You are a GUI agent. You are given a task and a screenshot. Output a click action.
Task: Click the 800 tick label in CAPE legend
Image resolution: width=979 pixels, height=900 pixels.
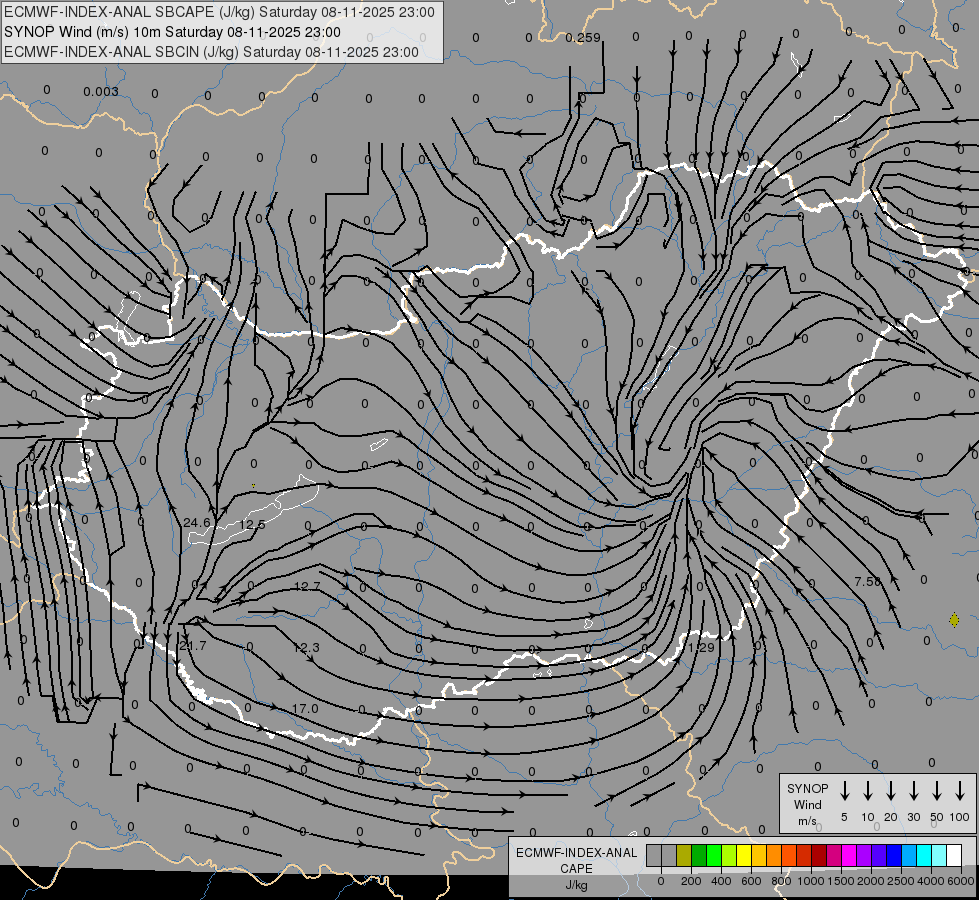[781, 881]
